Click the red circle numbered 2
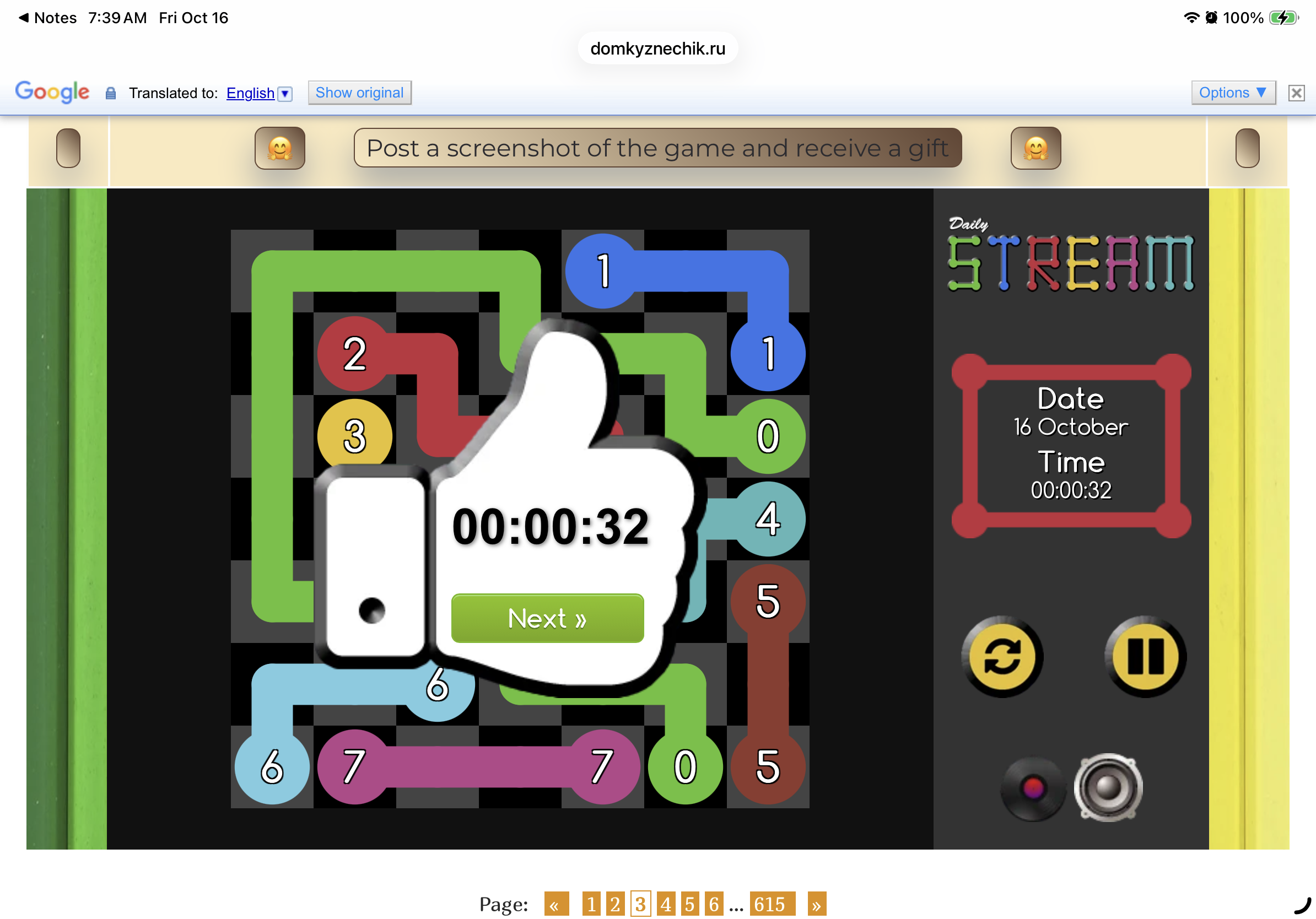Screen dimensions: 1316x919 pos(355,354)
